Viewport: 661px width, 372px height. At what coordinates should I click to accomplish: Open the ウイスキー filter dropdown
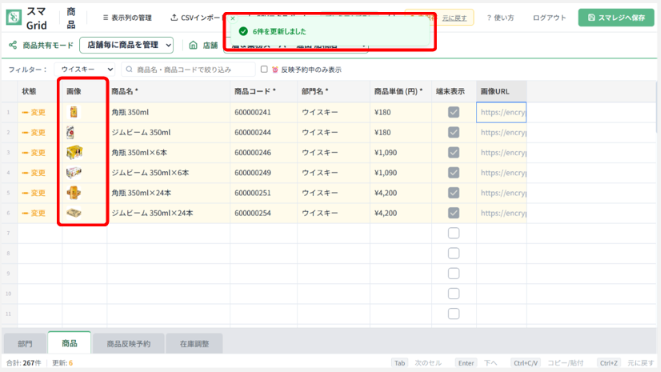(x=85, y=69)
